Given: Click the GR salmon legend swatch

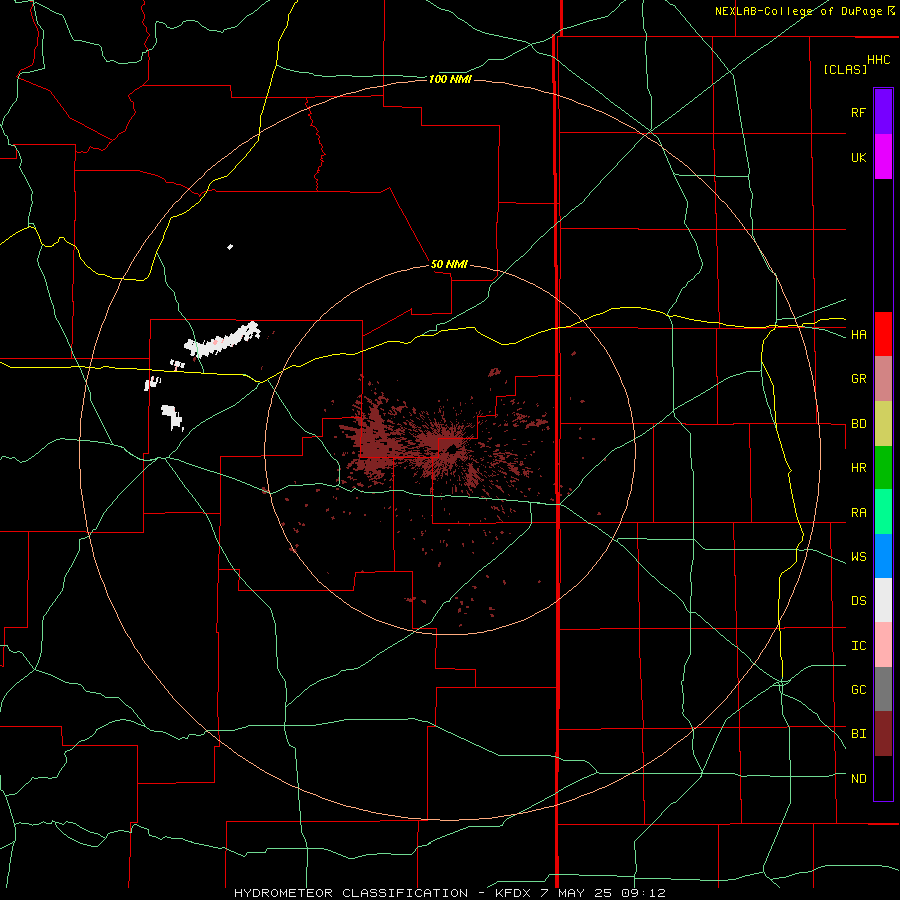Looking at the screenshot, I should click(x=883, y=378).
